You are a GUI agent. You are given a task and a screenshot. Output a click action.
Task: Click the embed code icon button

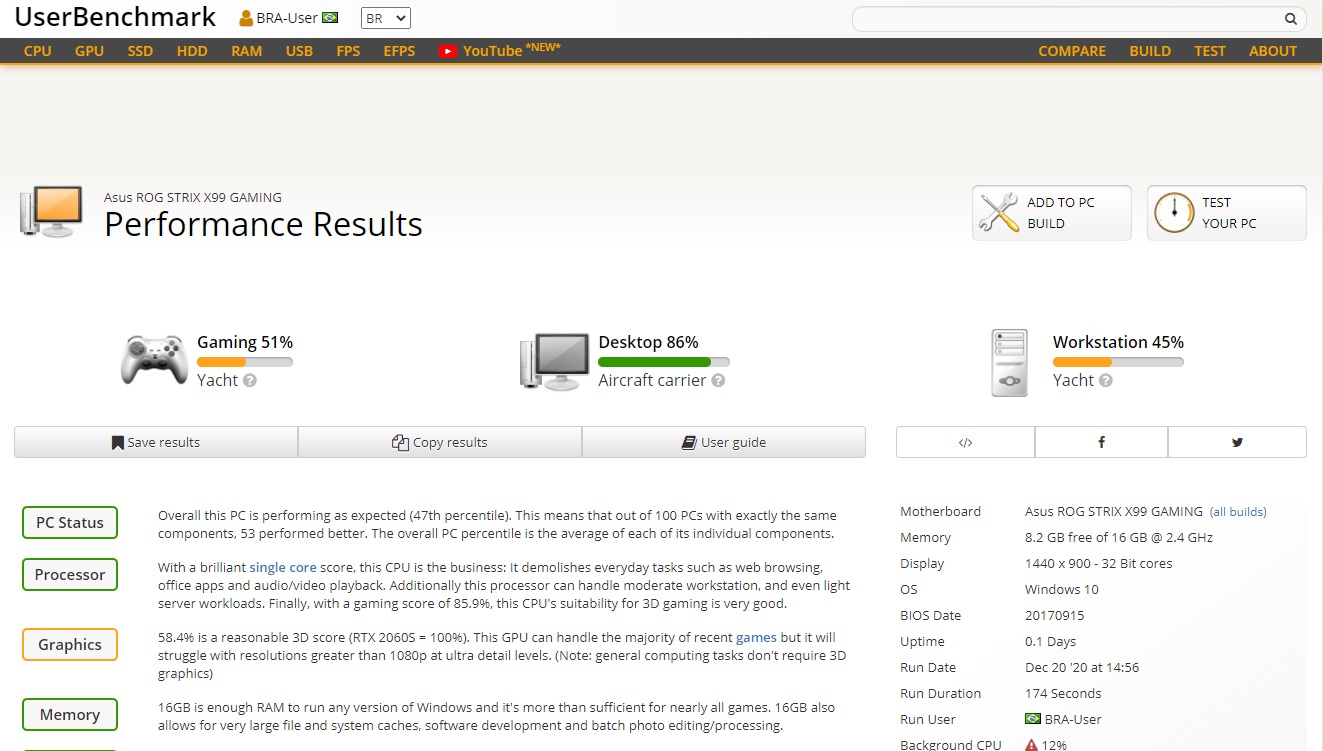965,442
